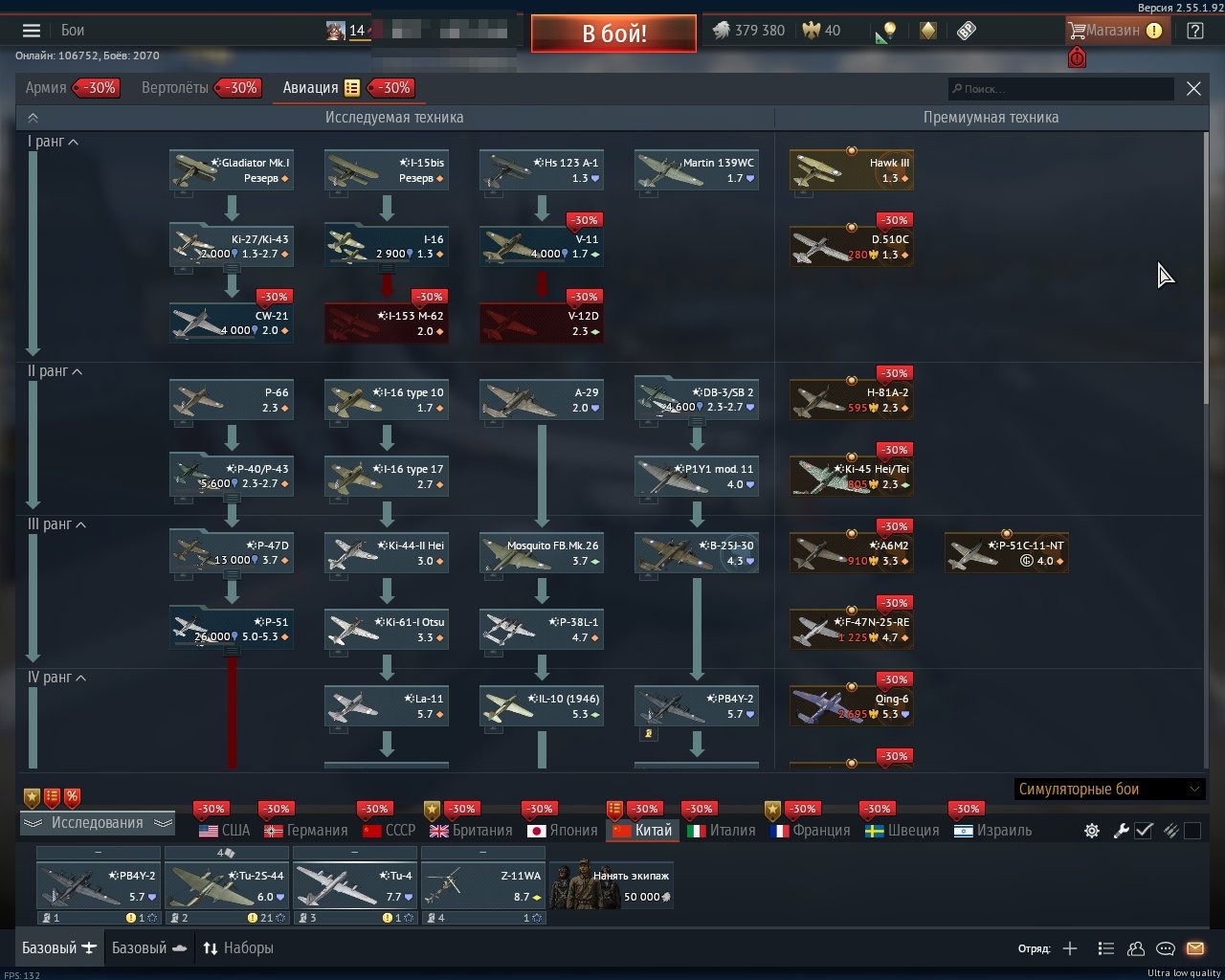
Task: Collapse the III ранг section
Action: [x=56, y=524]
